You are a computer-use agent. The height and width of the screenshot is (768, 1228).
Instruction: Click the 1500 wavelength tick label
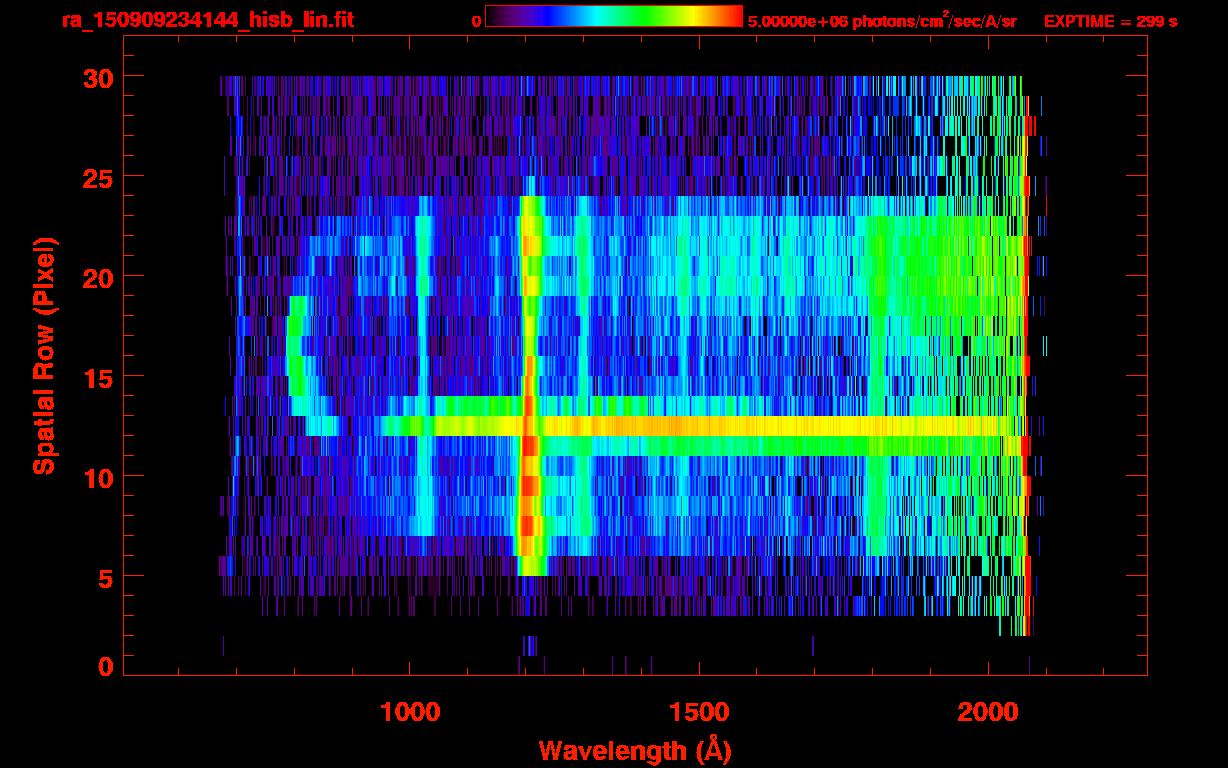pos(698,712)
